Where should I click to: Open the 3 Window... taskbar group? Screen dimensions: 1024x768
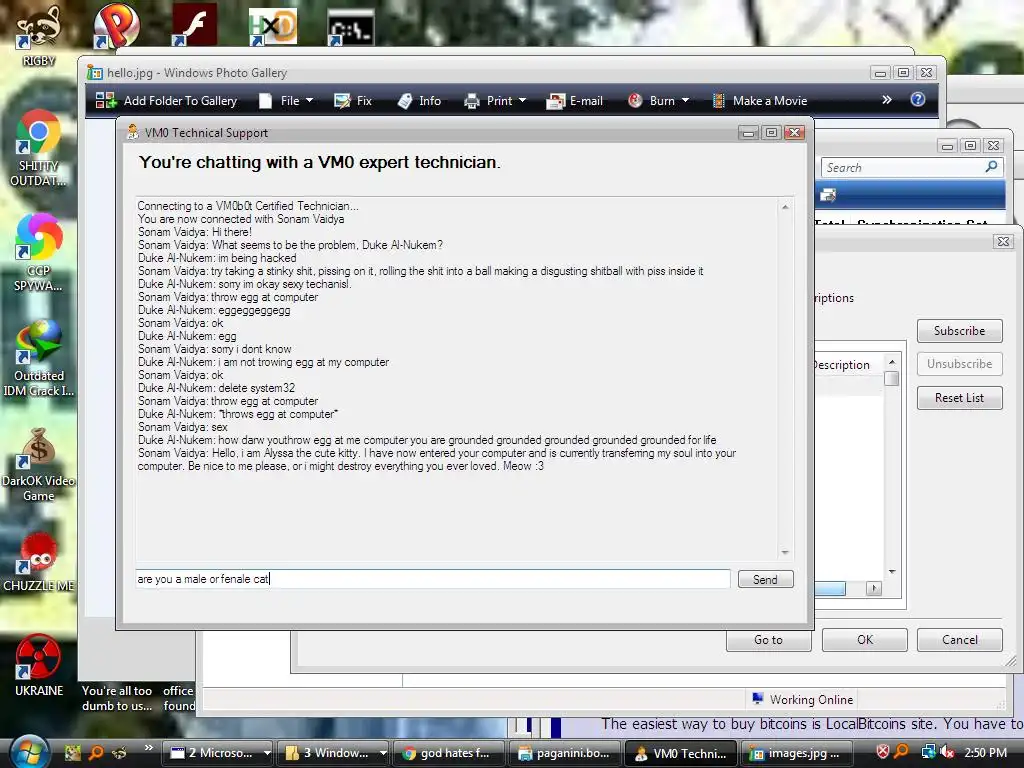(334, 753)
